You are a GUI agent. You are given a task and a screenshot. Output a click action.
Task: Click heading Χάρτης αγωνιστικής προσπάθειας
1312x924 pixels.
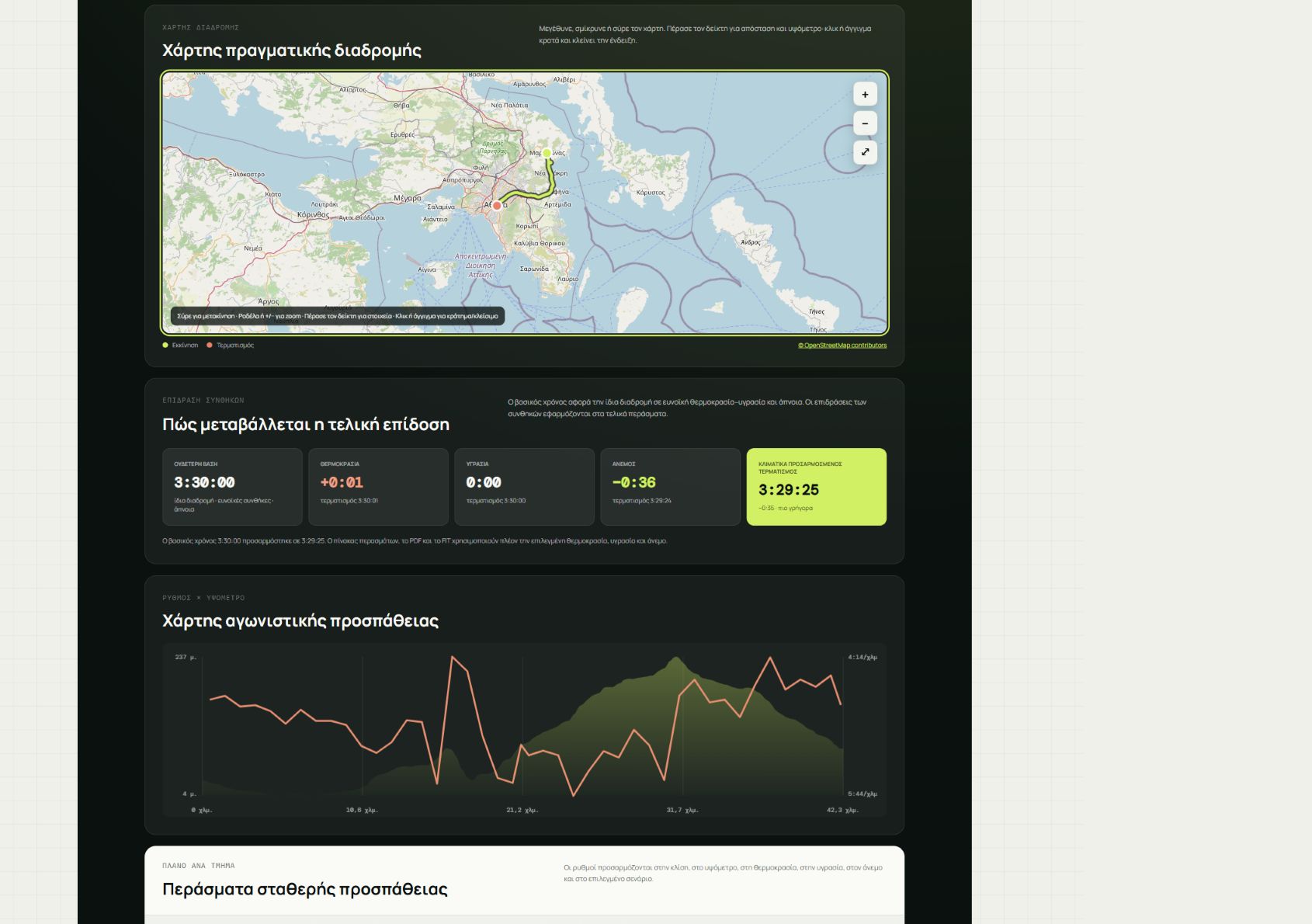(x=300, y=621)
